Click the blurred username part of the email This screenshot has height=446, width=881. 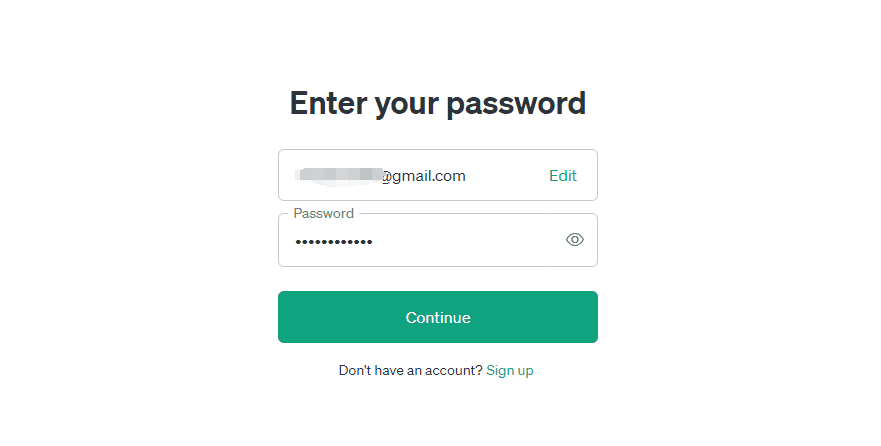[x=338, y=176]
